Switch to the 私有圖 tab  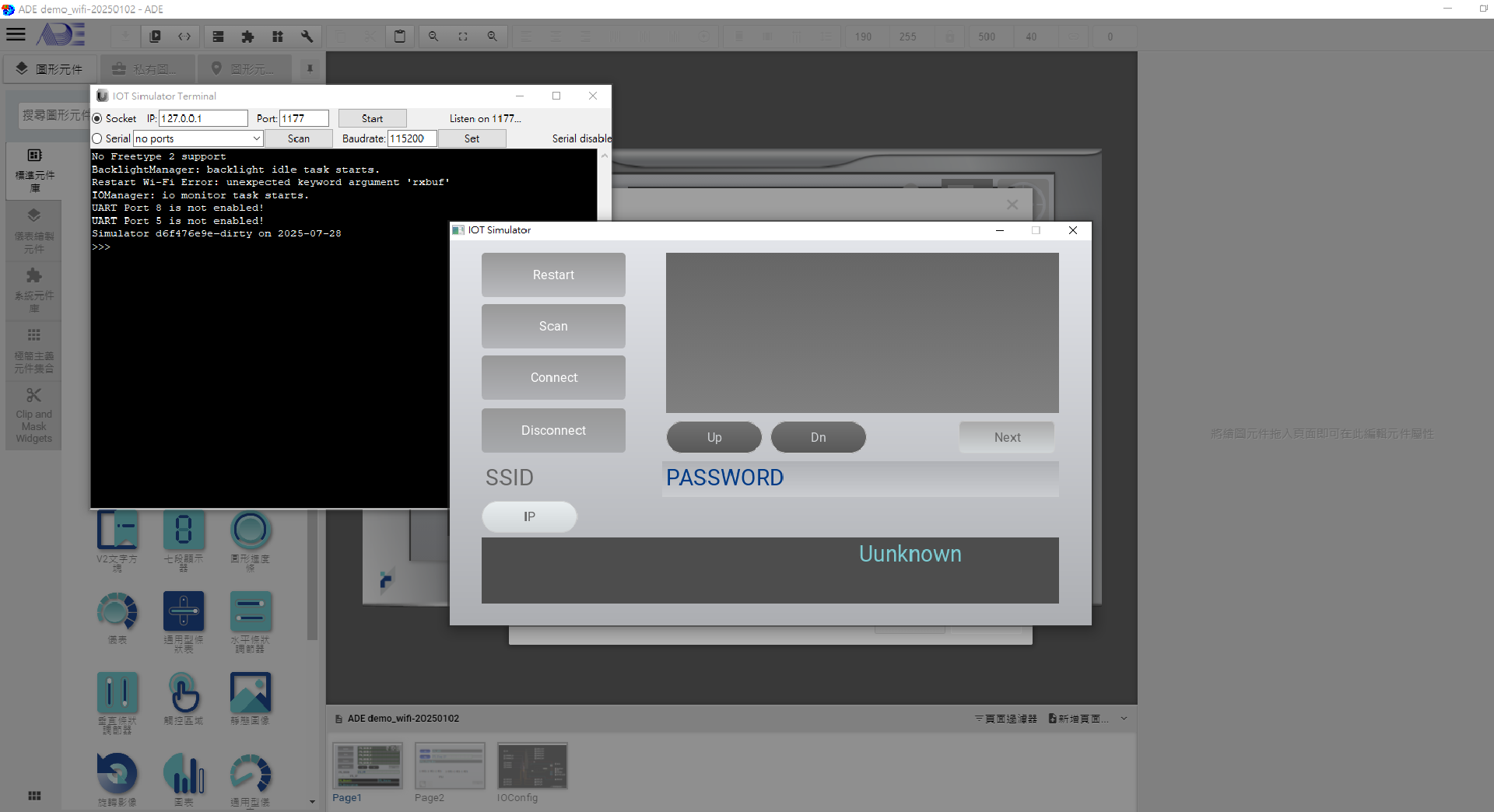click(146, 68)
